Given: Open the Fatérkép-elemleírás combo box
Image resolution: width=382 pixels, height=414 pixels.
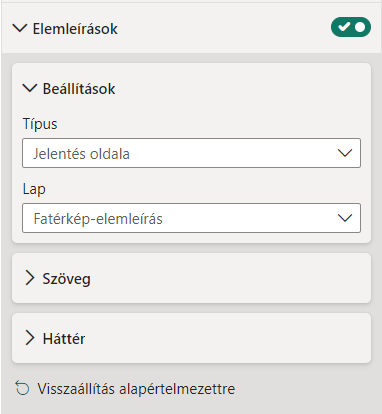Looking at the screenshot, I should click(191, 218).
